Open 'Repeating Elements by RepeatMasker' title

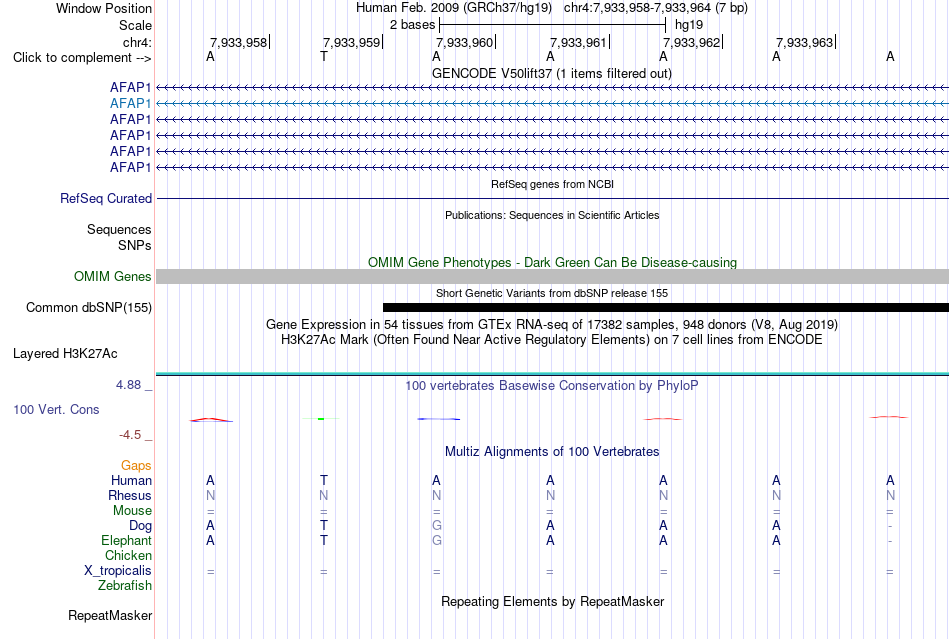(x=552, y=602)
